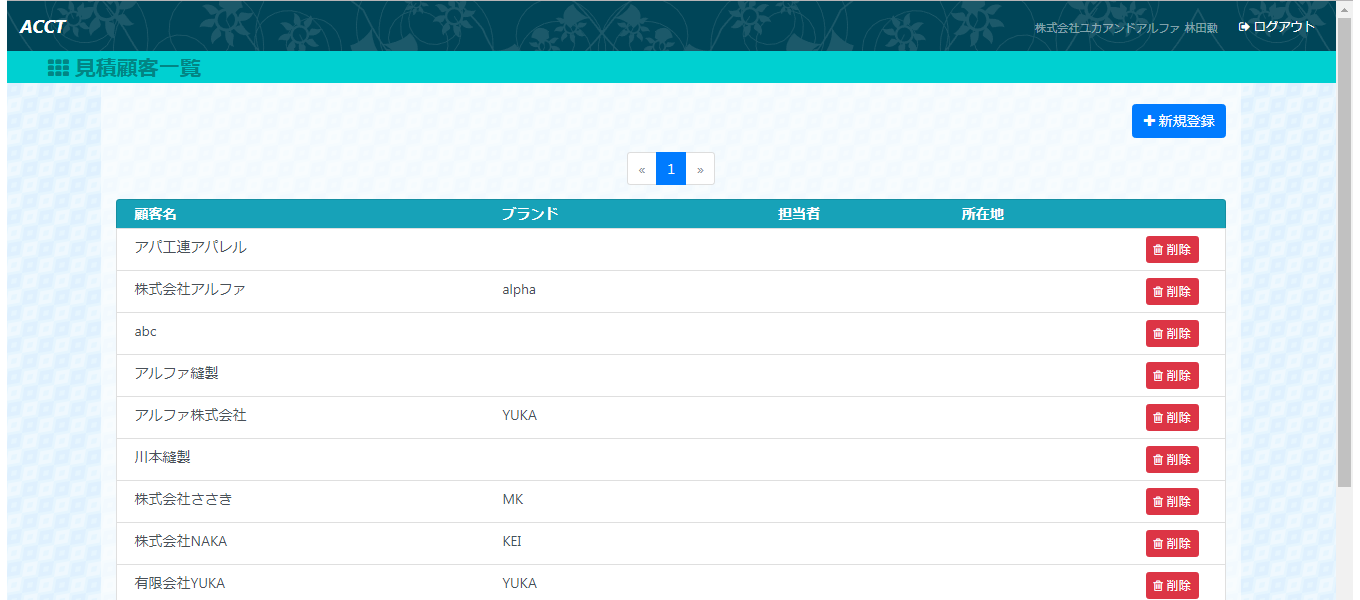Open the 有限会社YUKA customer row
The image size is (1360, 600).
point(180,583)
